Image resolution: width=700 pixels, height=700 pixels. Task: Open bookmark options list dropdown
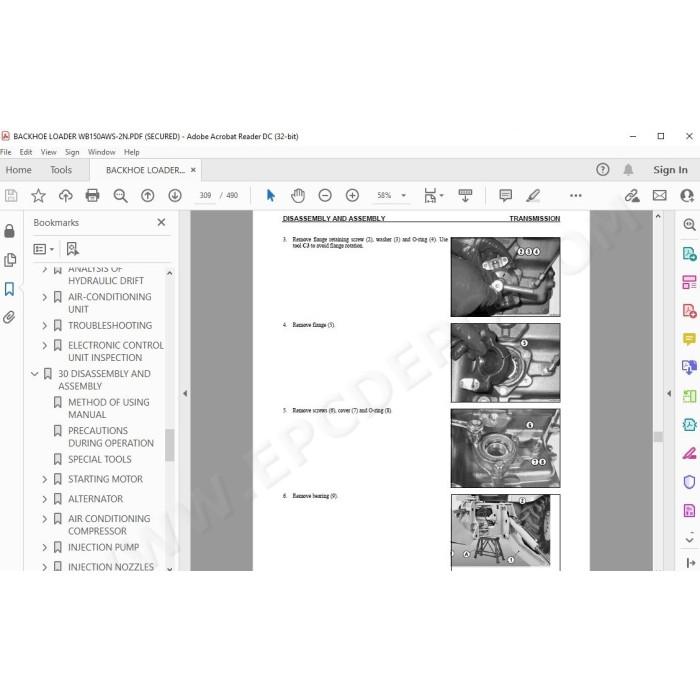44,249
